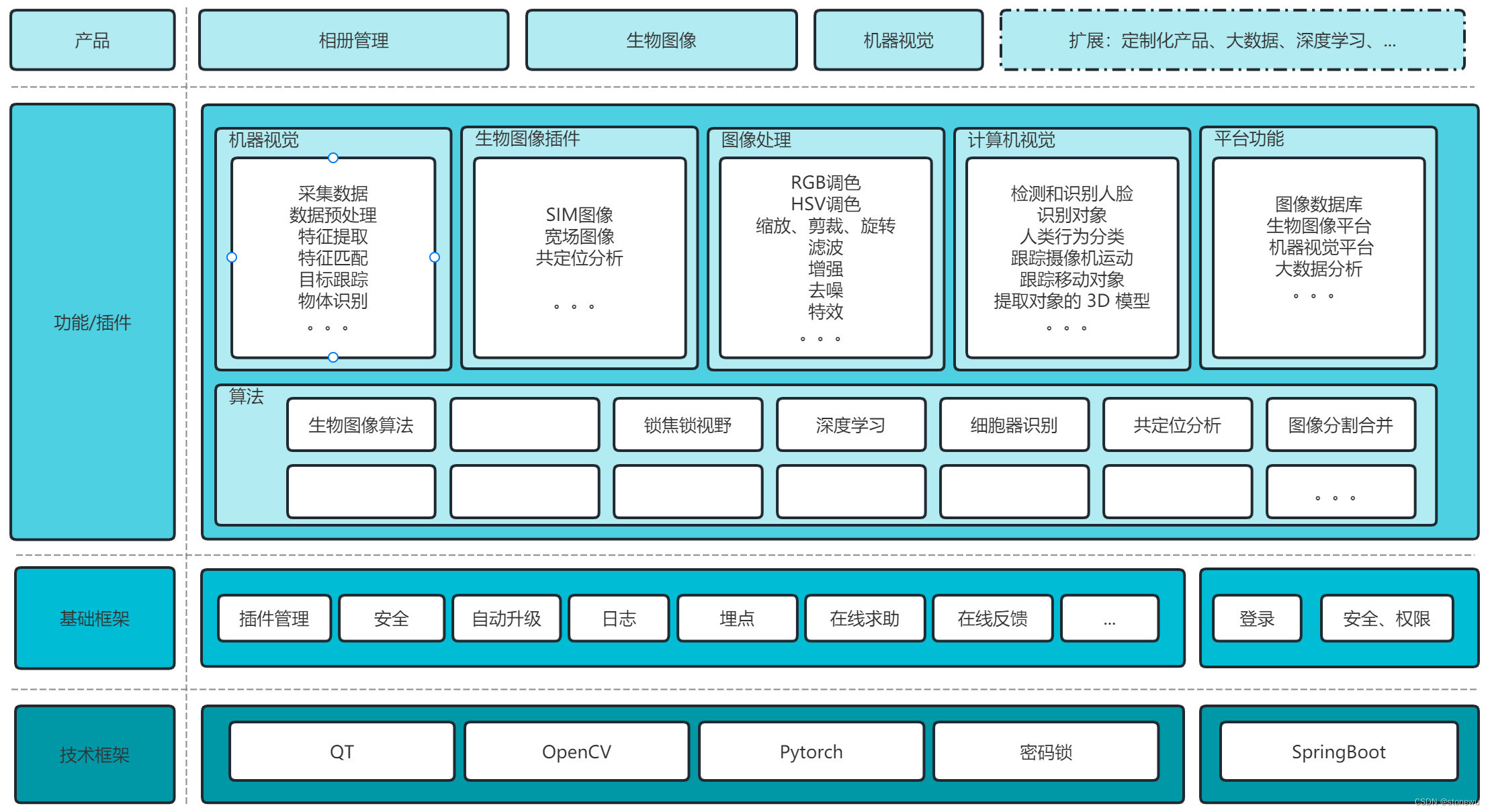Image resolution: width=1490 pixels, height=812 pixels.
Task: Click the 图像分割合并 algorithm block
Action: coord(1341,425)
